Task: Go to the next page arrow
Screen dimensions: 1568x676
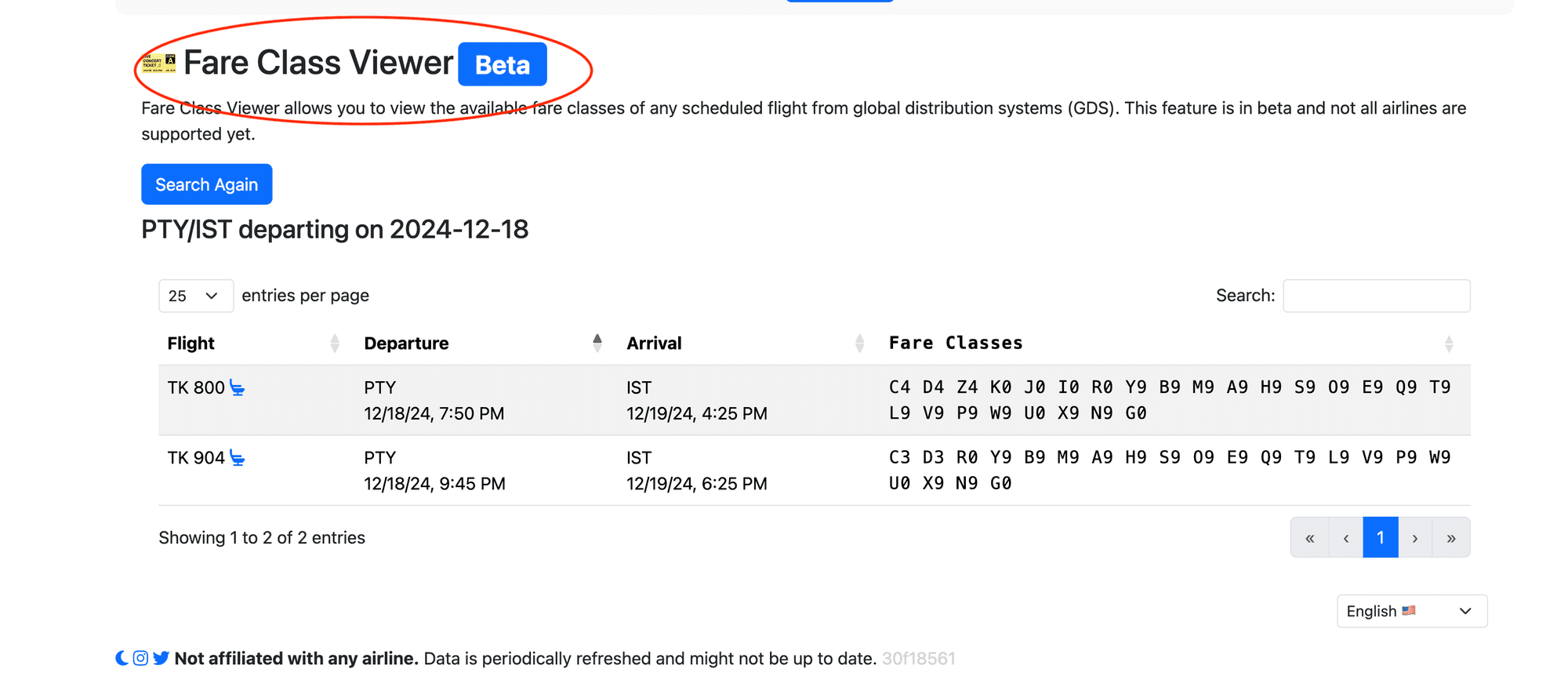Action: coord(1415,538)
